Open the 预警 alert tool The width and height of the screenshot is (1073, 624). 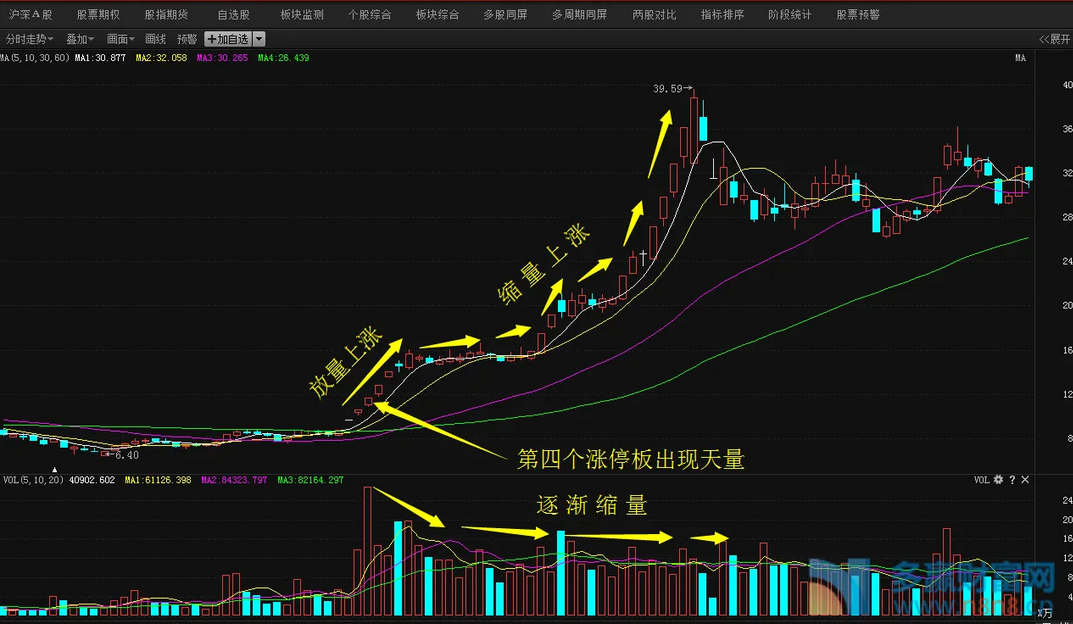point(187,40)
